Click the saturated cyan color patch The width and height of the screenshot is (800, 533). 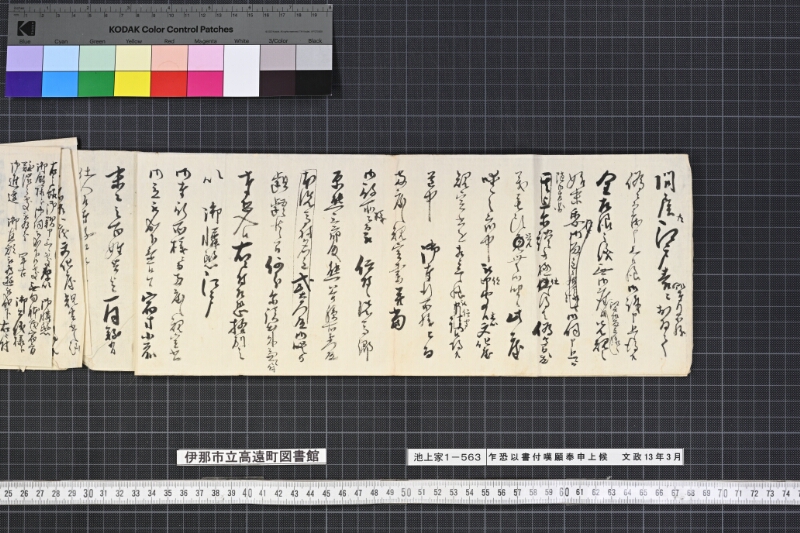(x=60, y=84)
